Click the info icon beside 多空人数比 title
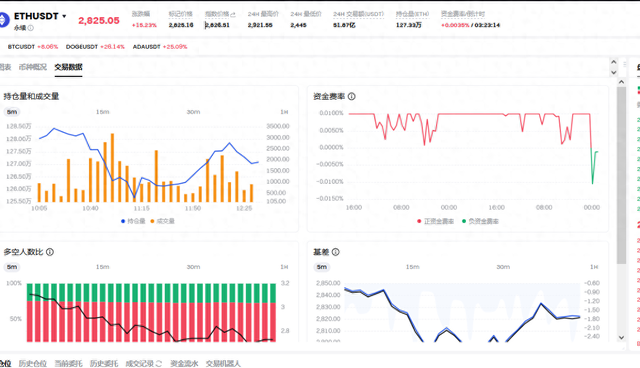Screen dimensions: 640x368 point(50,252)
